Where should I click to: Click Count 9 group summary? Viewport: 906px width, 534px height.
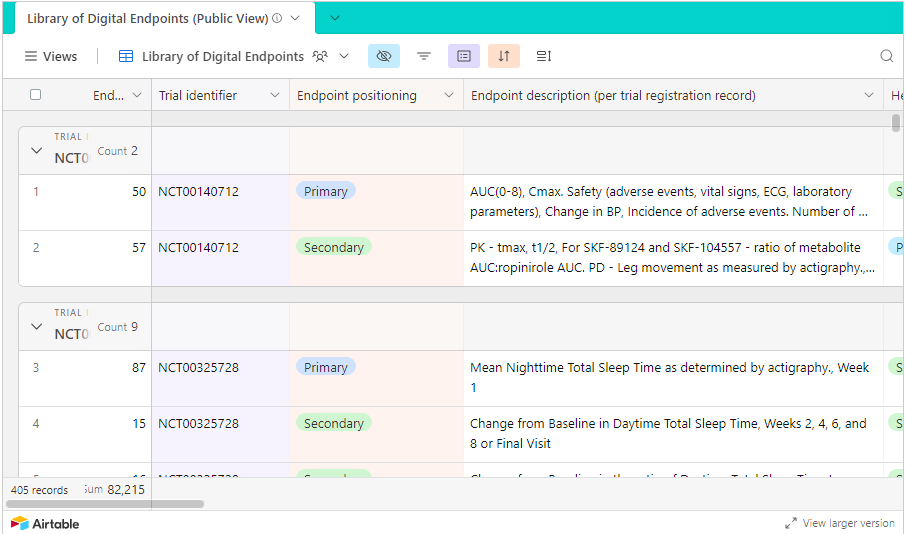117,327
